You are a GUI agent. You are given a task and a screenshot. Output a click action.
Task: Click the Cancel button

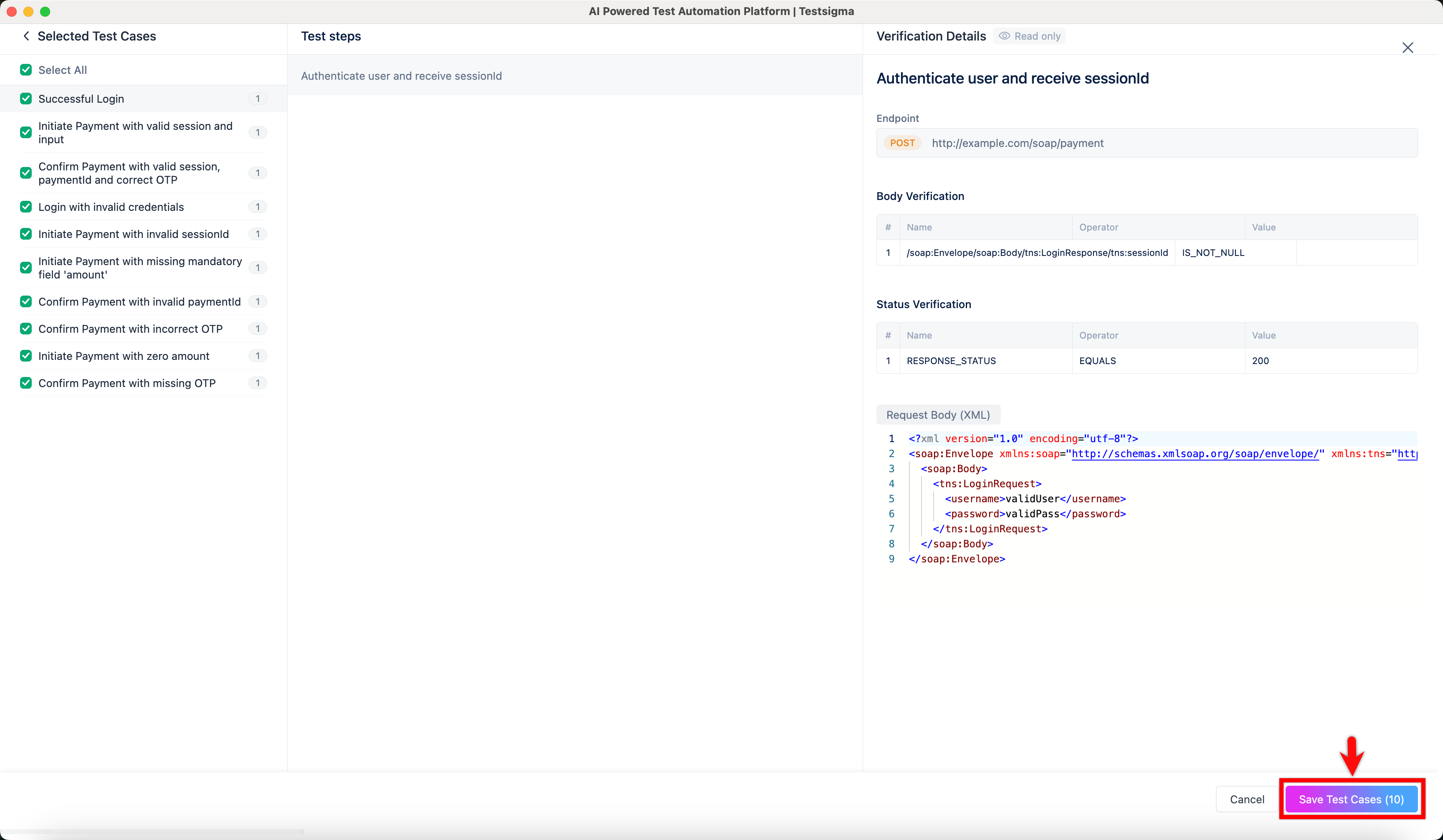[1247, 799]
